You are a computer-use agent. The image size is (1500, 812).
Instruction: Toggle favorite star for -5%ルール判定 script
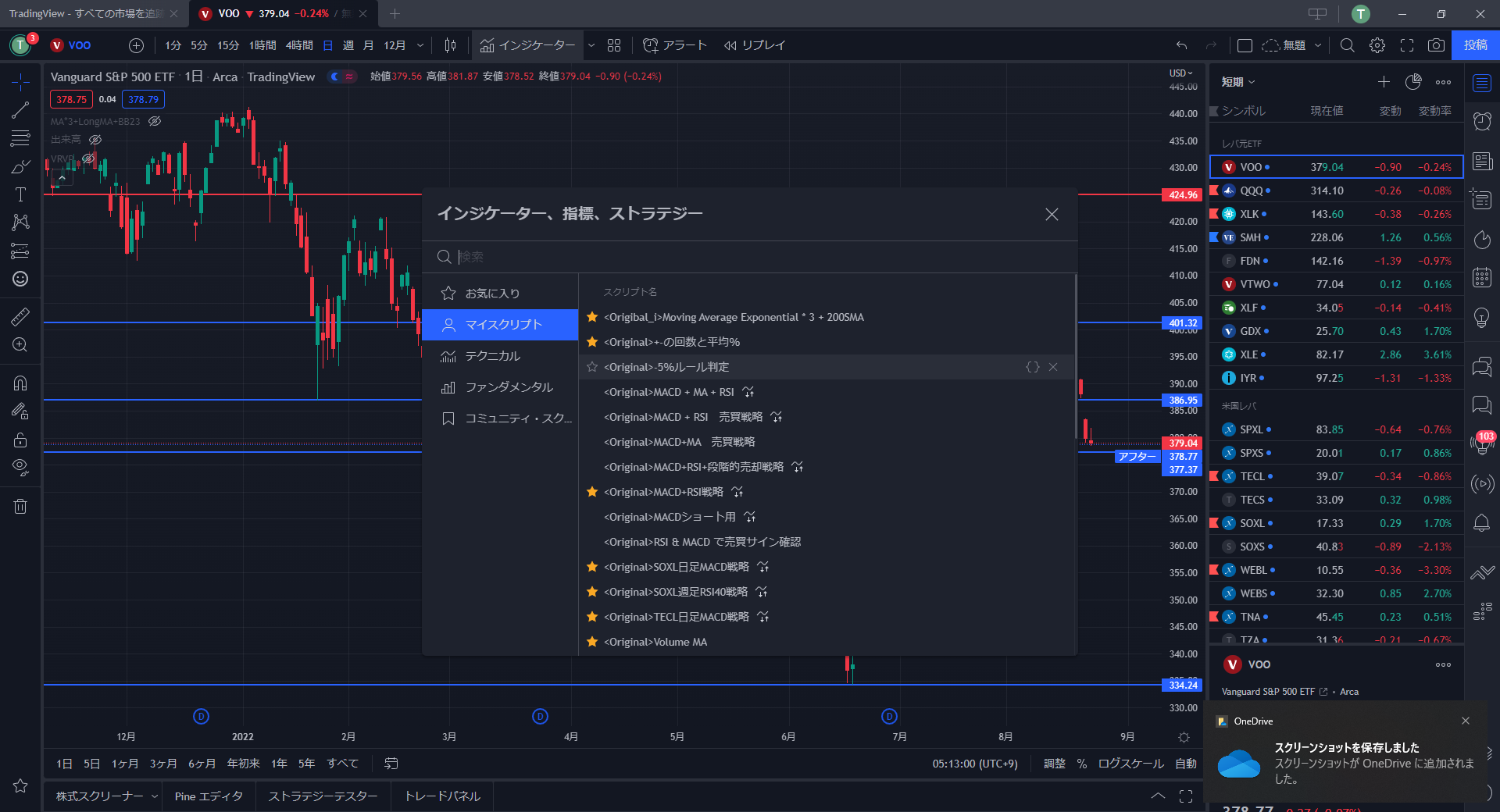click(592, 367)
